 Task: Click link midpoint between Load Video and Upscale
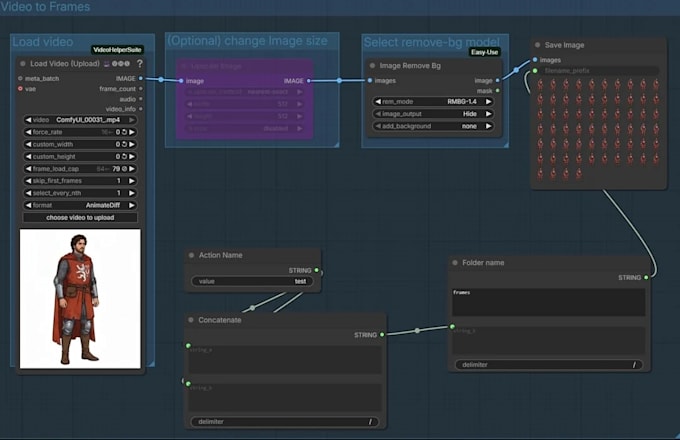click(x=161, y=80)
